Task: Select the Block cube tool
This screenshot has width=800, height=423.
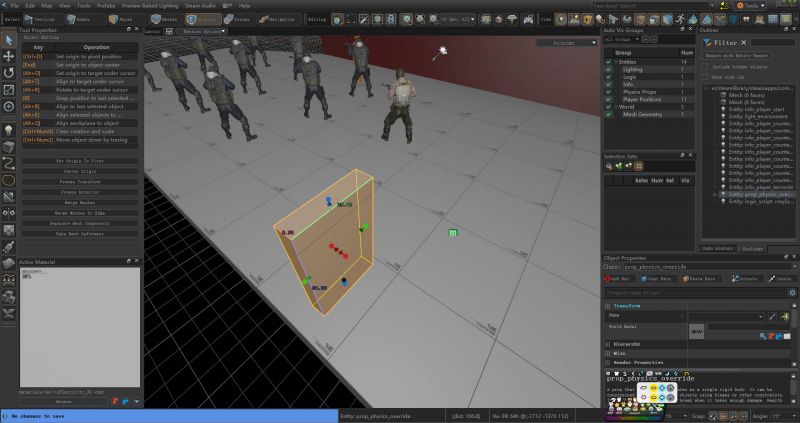Action: 8,147
